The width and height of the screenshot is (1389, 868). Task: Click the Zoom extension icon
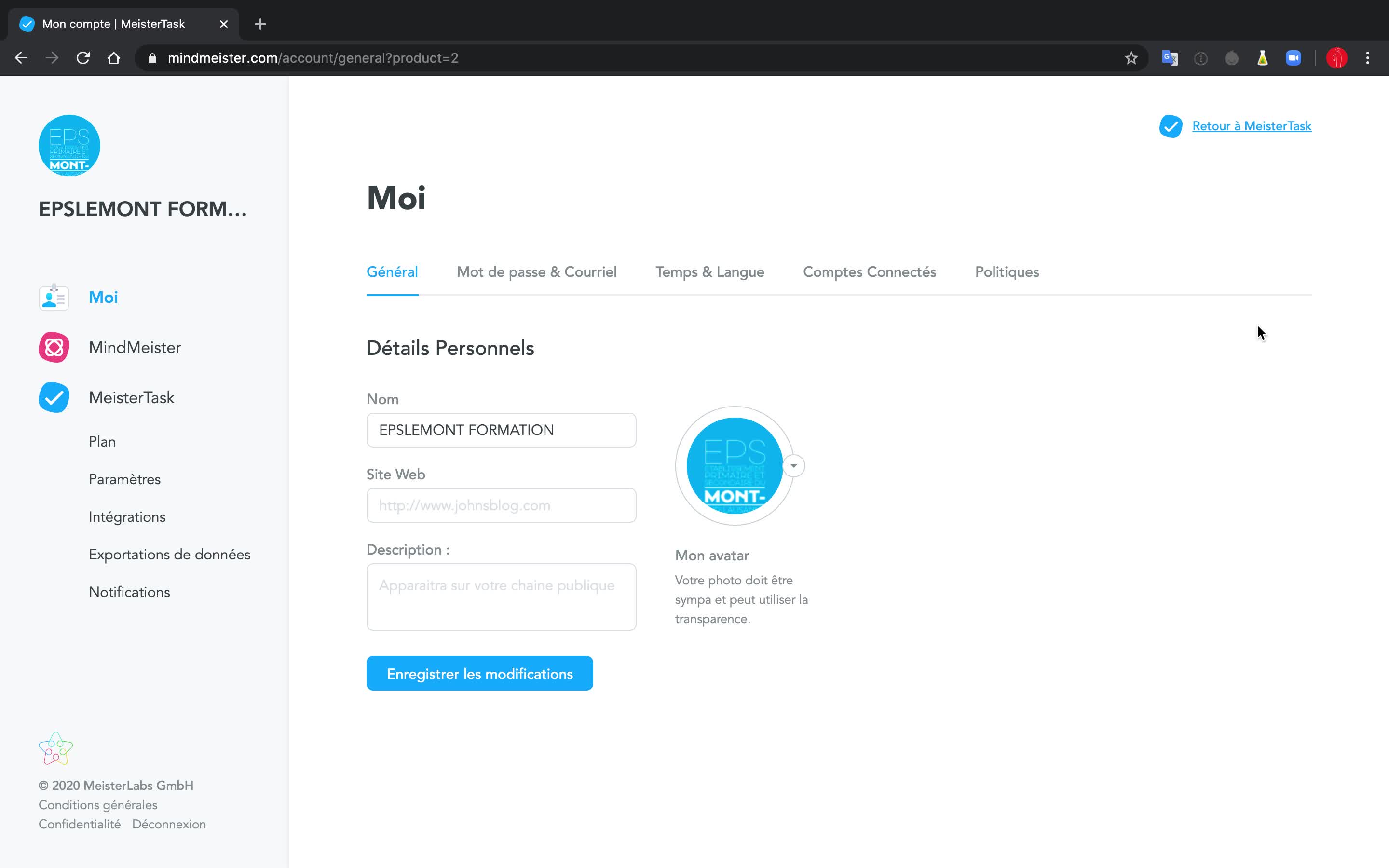(x=1293, y=58)
